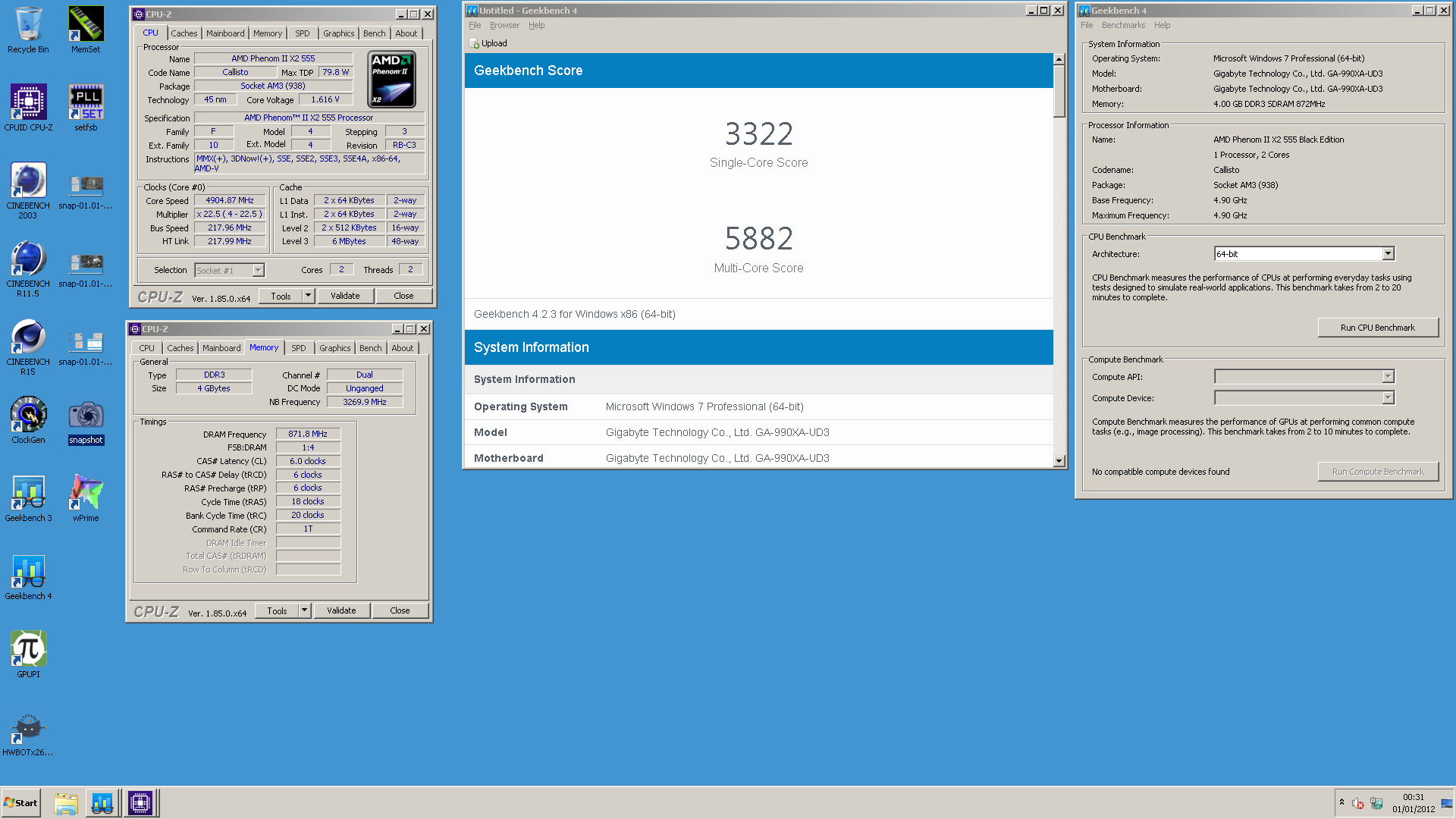Click Validate in Memory CPU-Z window
The width and height of the screenshot is (1456, 819).
click(341, 610)
